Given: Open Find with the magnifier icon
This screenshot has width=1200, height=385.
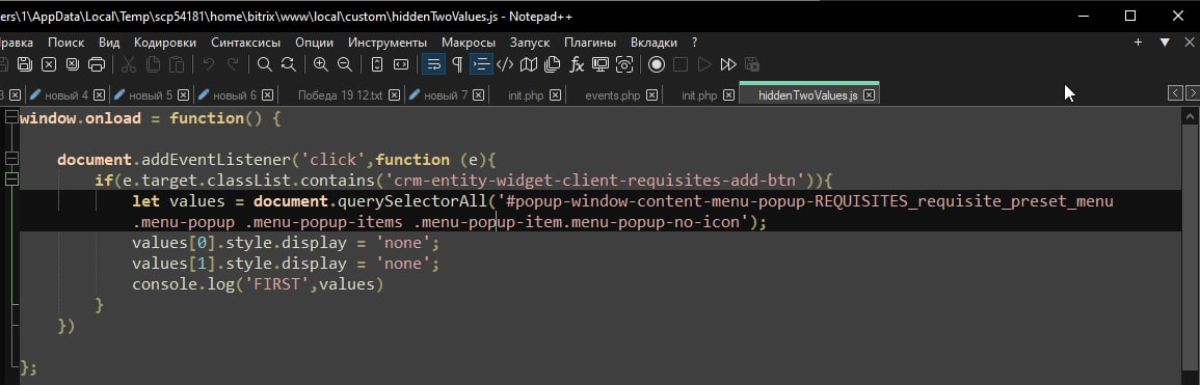Looking at the screenshot, I should (x=265, y=65).
